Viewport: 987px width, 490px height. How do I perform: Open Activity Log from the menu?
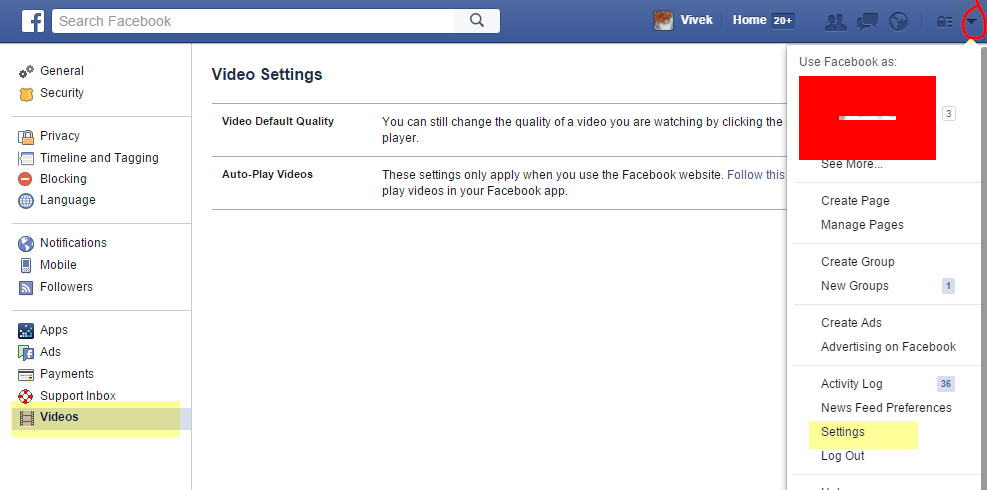point(851,384)
